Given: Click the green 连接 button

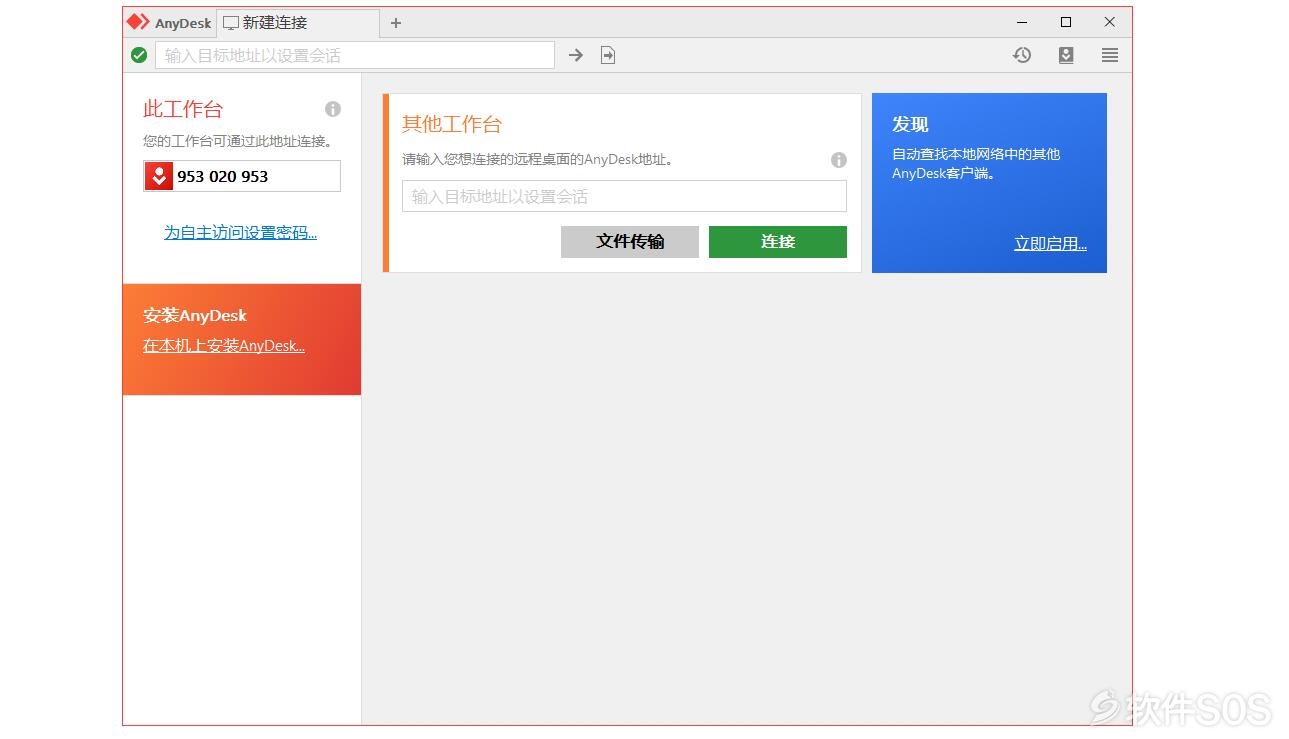Looking at the screenshot, I should (778, 242).
